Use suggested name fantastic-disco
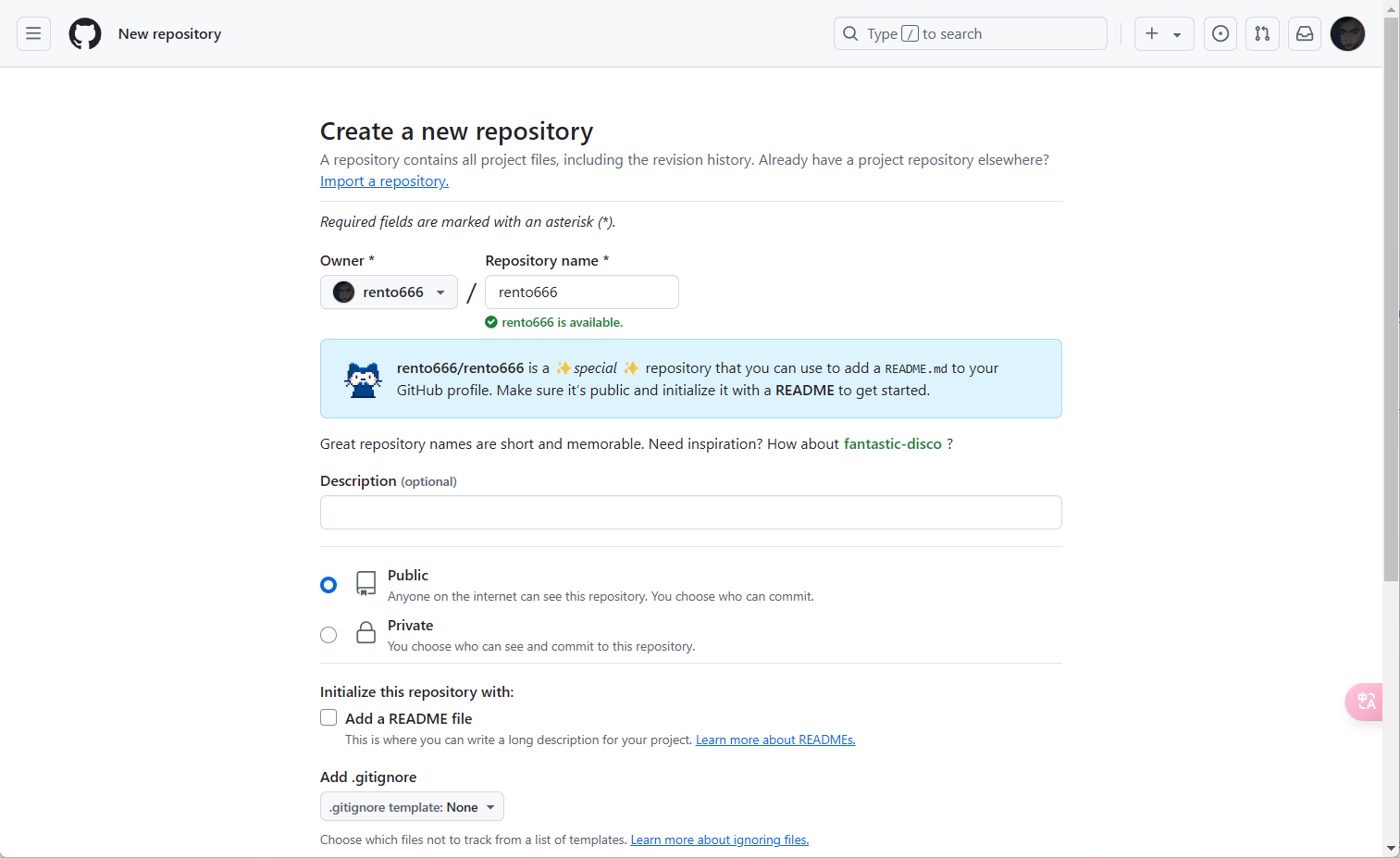 893,444
